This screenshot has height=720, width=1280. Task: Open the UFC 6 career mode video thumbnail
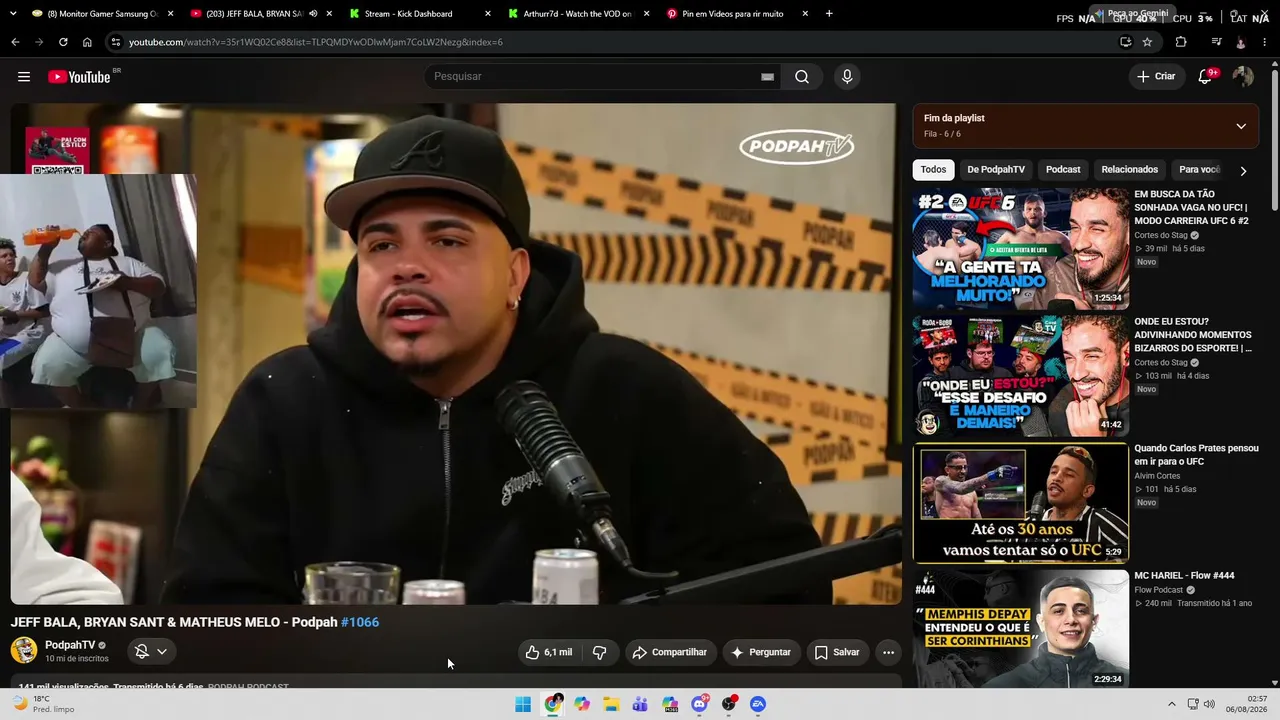pyautogui.click(x=1020, y=249)
